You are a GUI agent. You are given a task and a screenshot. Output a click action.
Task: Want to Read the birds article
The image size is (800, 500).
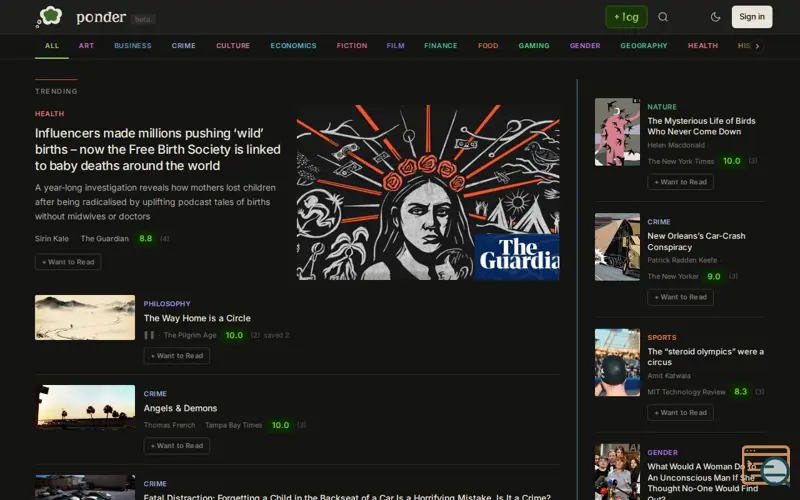click(x=680, y=182)
